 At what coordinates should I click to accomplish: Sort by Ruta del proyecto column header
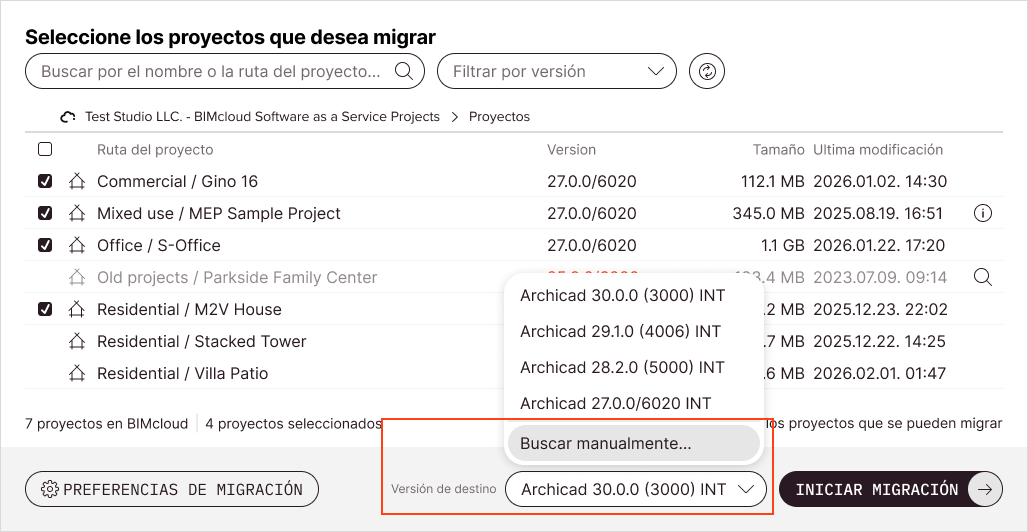click(x=155, y=150)
